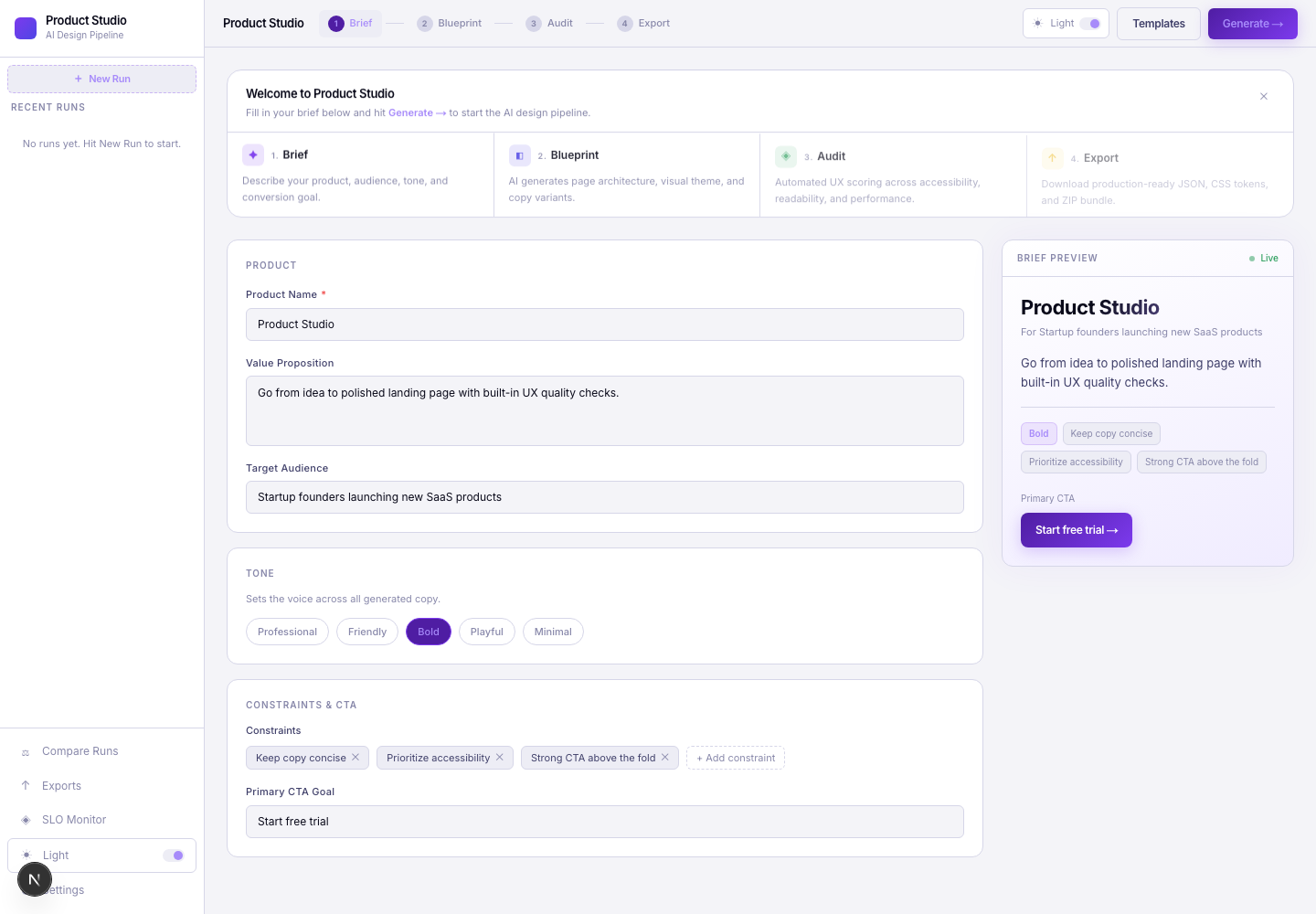Screen dimensions: 1316x914
Task: Focus the Value Proposition text area
Action: click(605, 411)
